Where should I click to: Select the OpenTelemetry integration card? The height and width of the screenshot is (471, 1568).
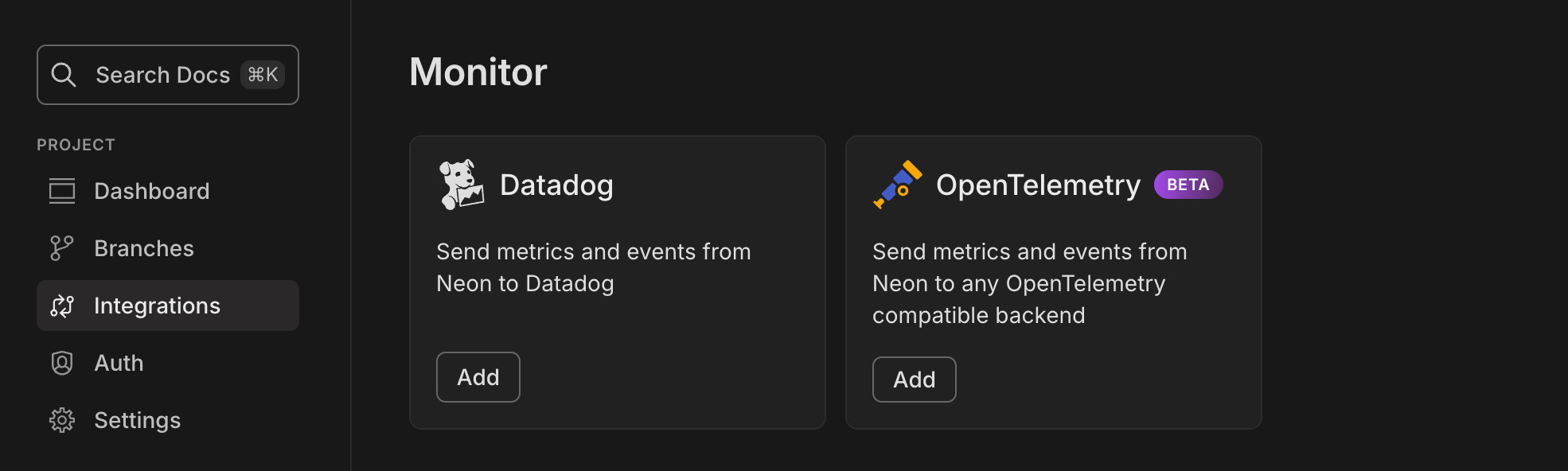coord(1054,281)
